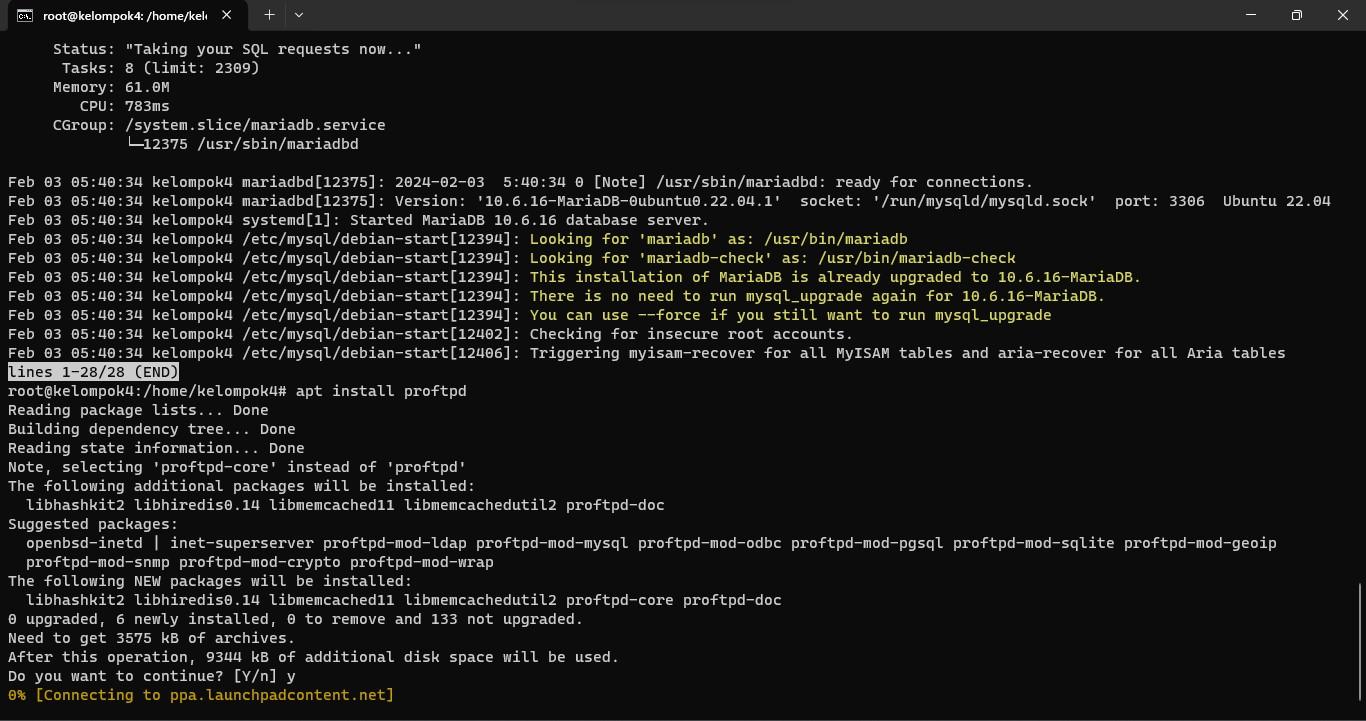Click the 'Memory: 61.0M' line
Screen dimensions: 1366x721
point(111,87)
